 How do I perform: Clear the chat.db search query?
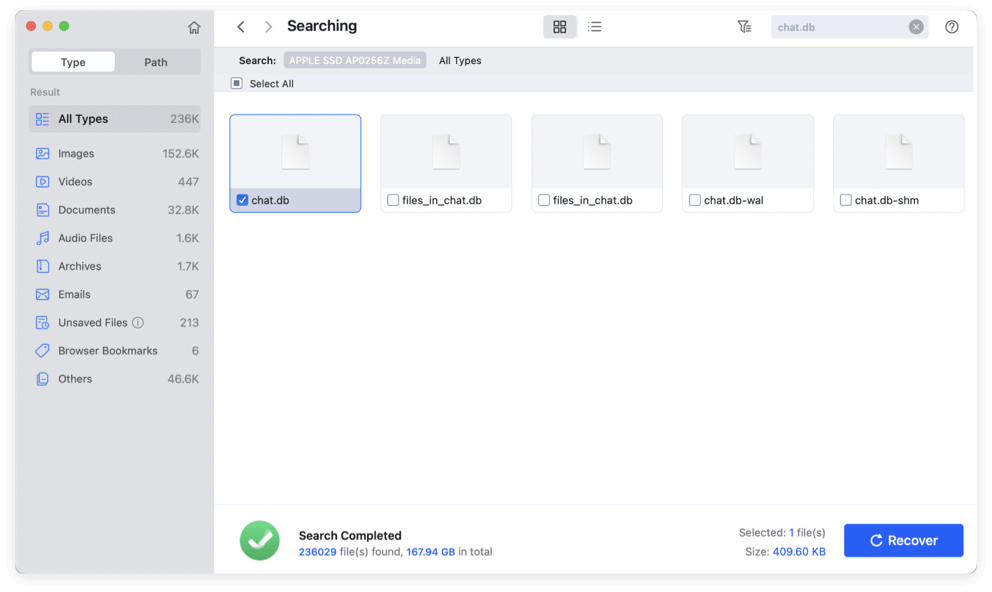pyautogui.click(x=916, y=26)
